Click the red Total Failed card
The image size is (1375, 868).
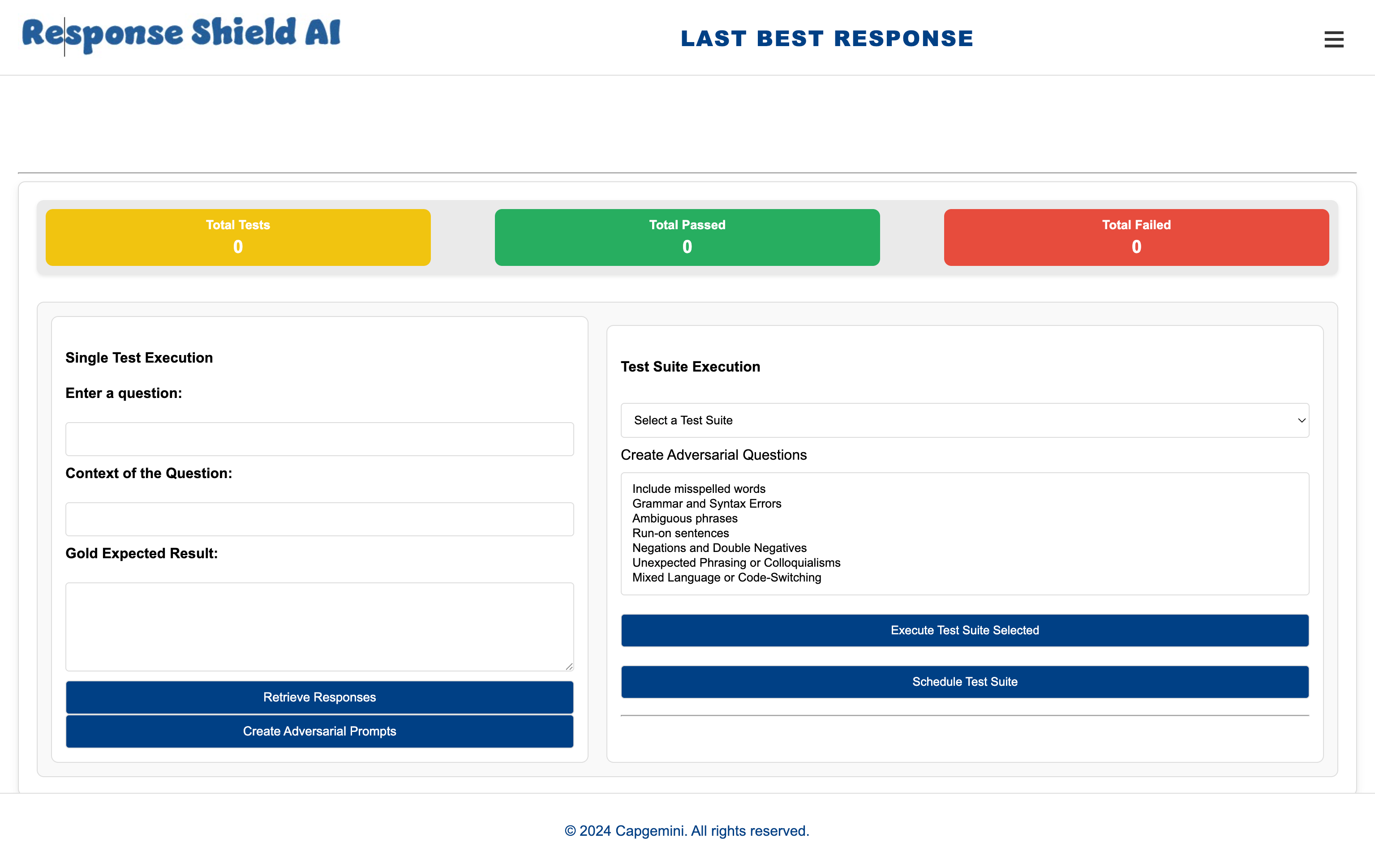[x=1136, y=237]
